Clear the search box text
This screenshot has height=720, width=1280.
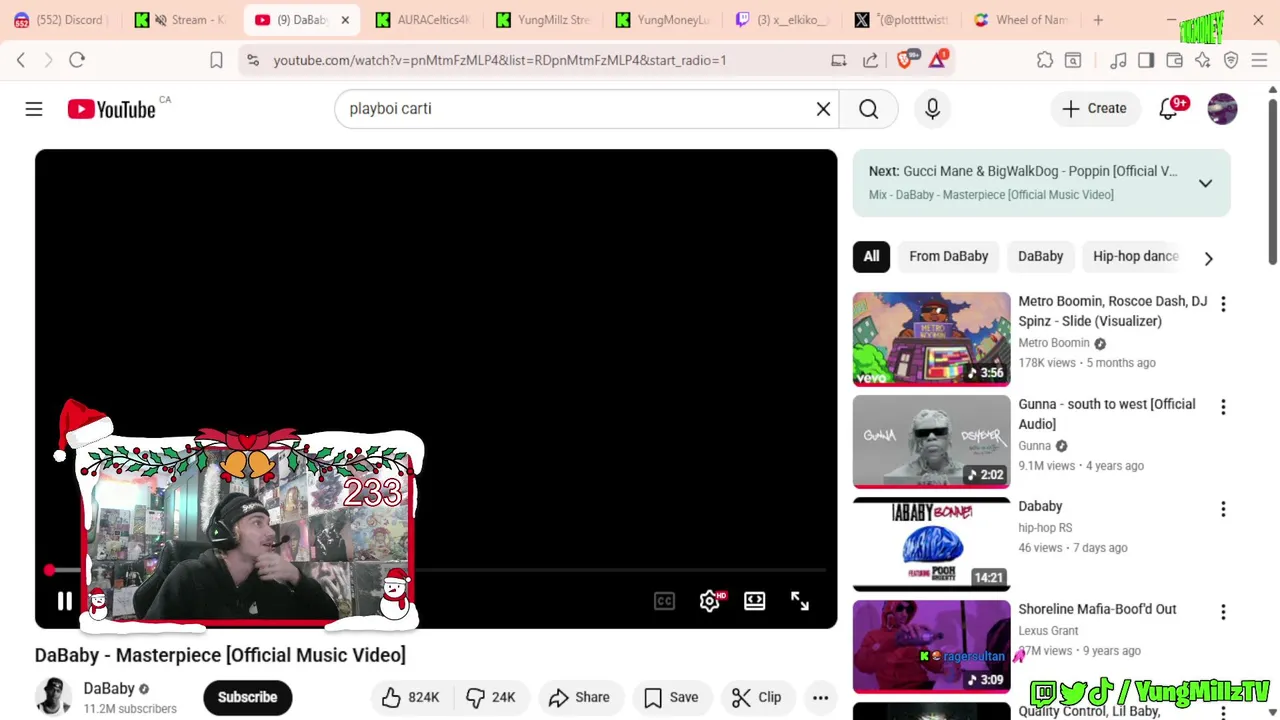tap(823, 109)
